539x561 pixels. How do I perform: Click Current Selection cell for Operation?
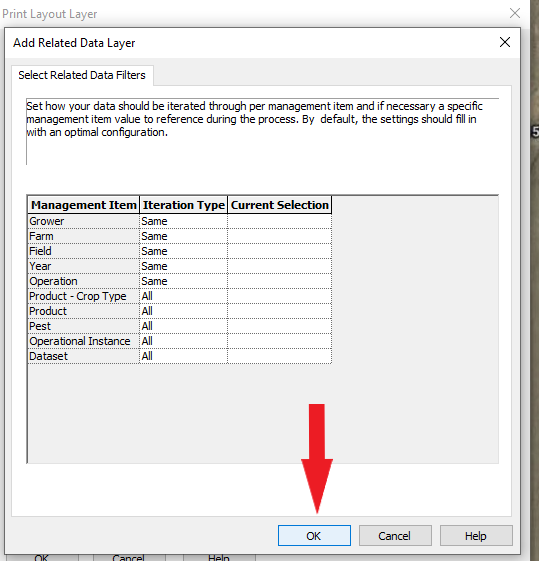pyautogui.click(x=279, y=281)
